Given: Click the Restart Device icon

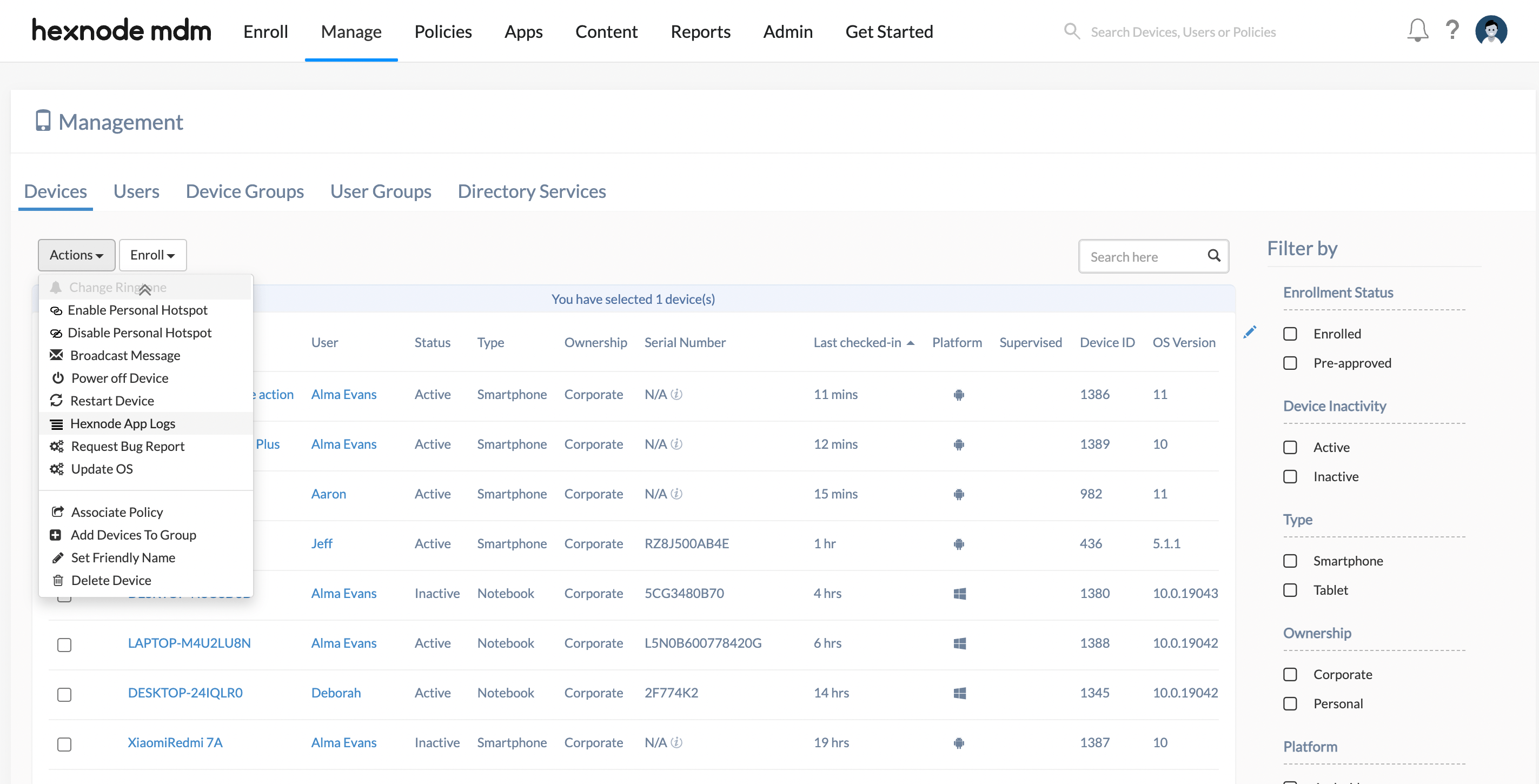Looking at the screenshot, I should (57, 400).
